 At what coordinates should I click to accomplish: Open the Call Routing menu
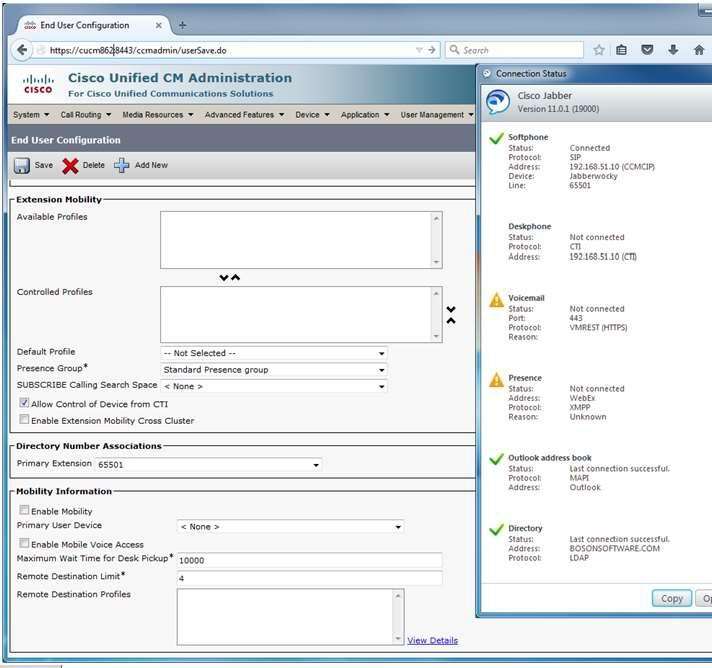point(86,115)
